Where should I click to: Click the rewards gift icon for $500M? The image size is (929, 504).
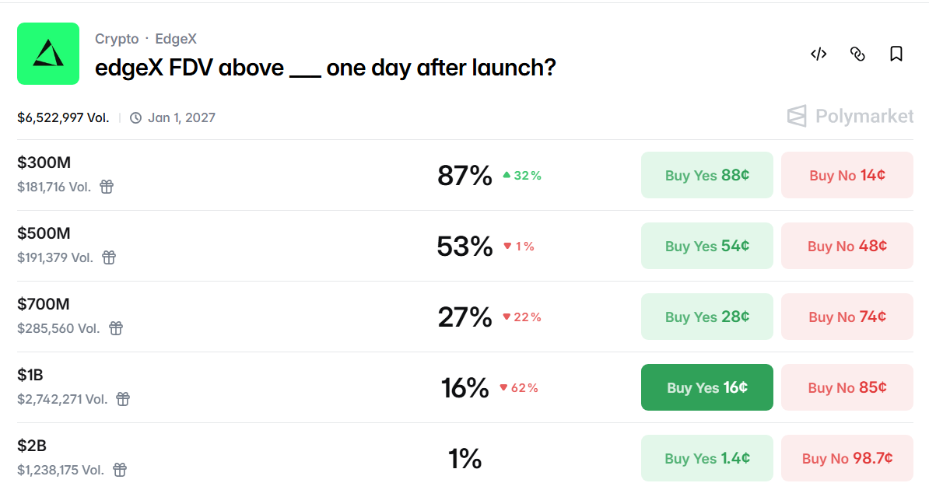click(109, 258)
